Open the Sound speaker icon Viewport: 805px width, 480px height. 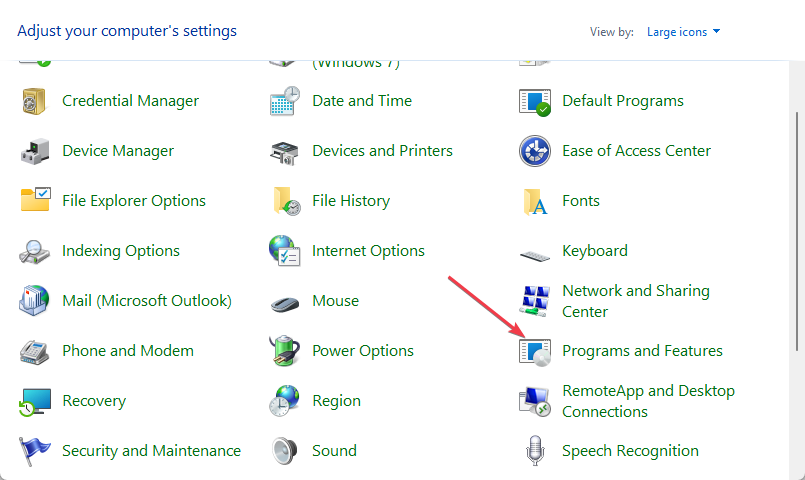[285, 451]
